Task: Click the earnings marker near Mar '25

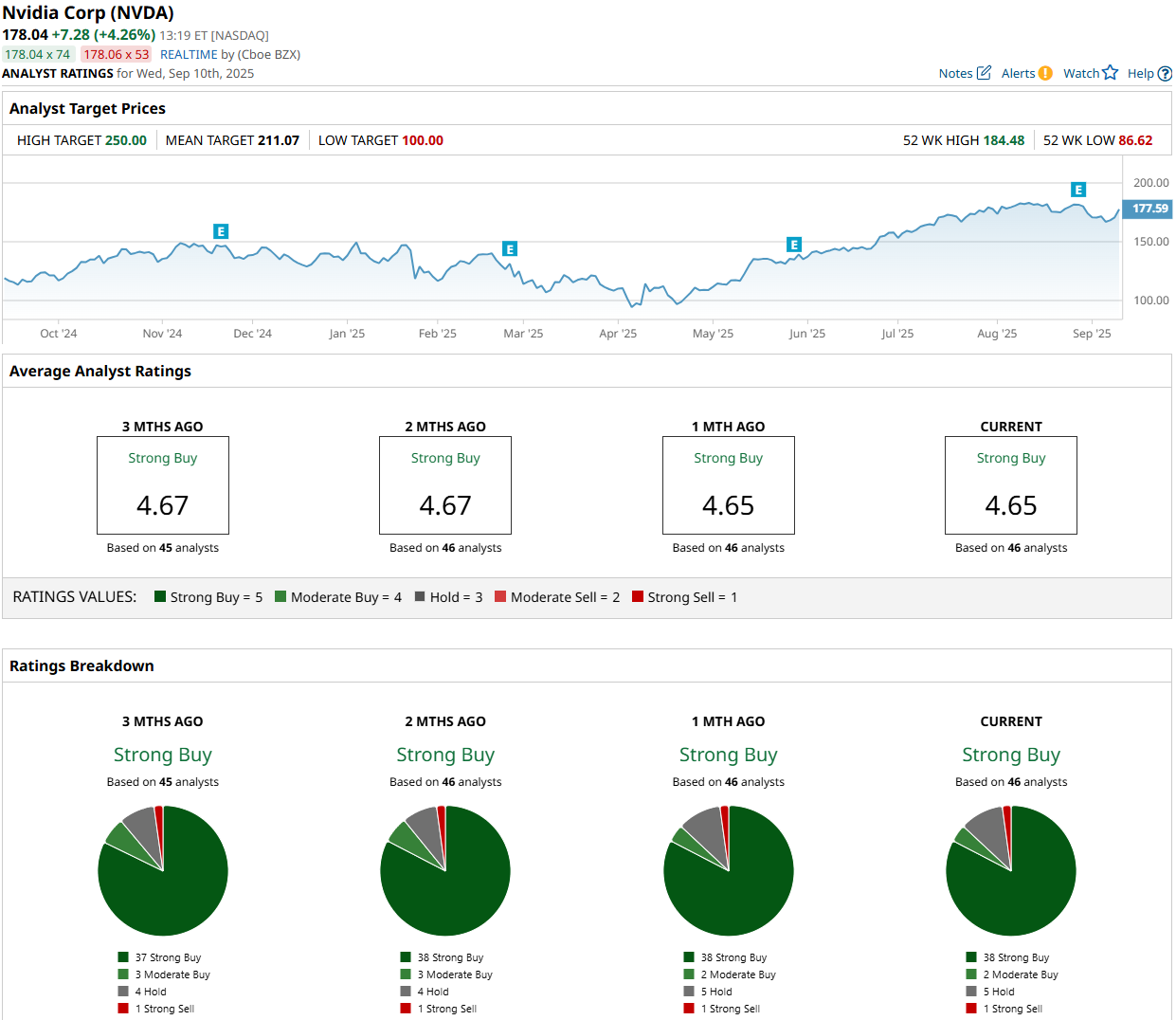Action: pos(510,249)
